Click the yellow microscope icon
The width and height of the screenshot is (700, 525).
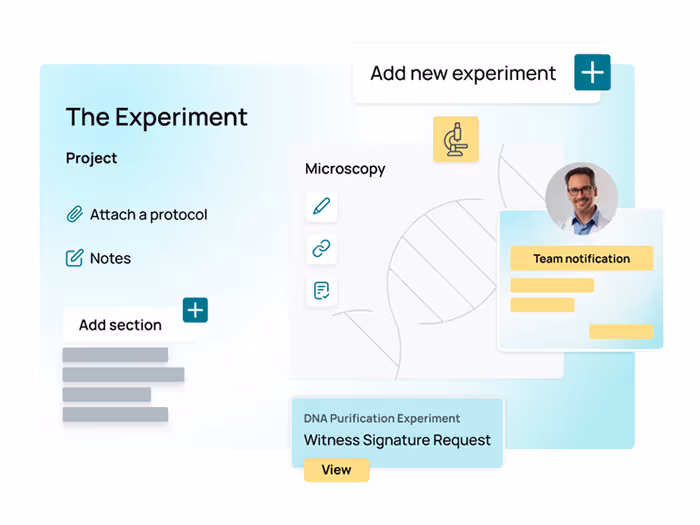tap(456, 139)
